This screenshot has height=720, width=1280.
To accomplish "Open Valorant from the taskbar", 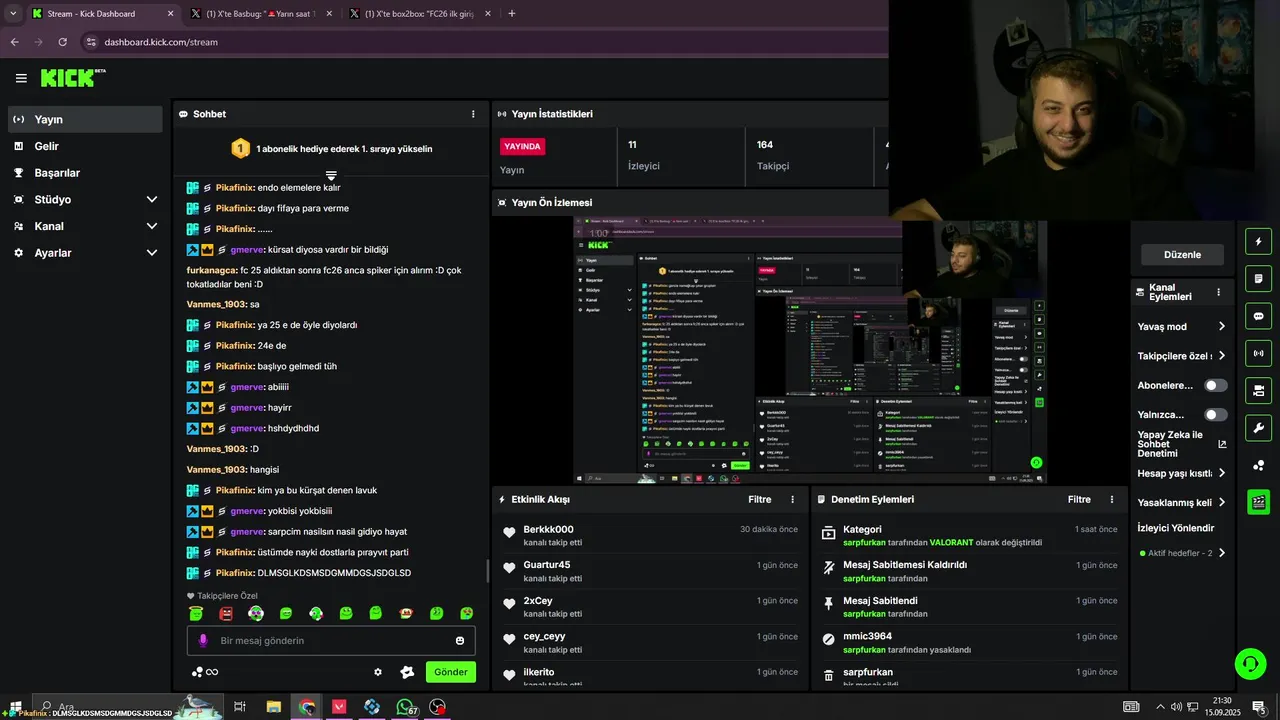I will tap(339, 707).
